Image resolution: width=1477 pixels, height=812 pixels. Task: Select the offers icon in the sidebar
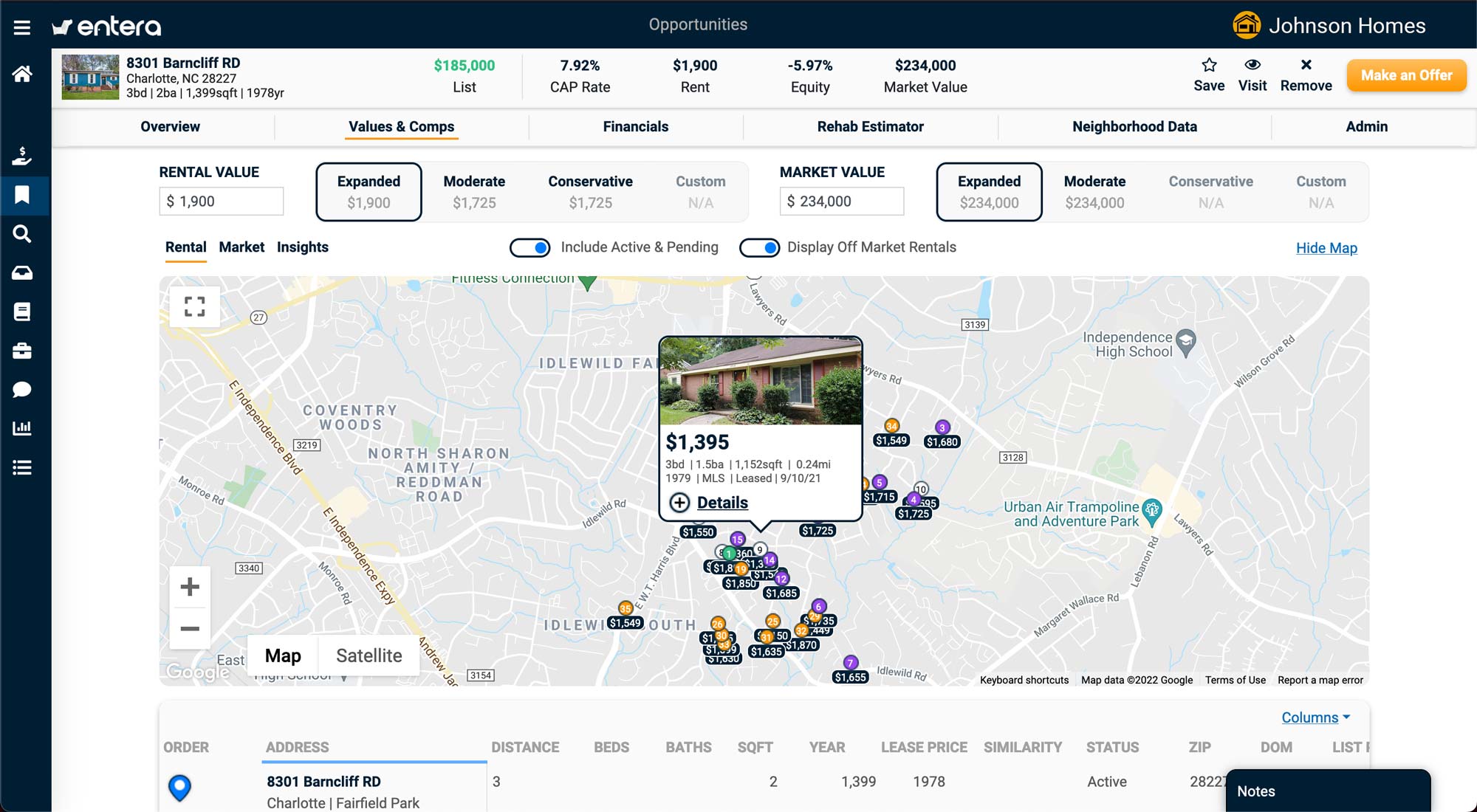(23, 154)
